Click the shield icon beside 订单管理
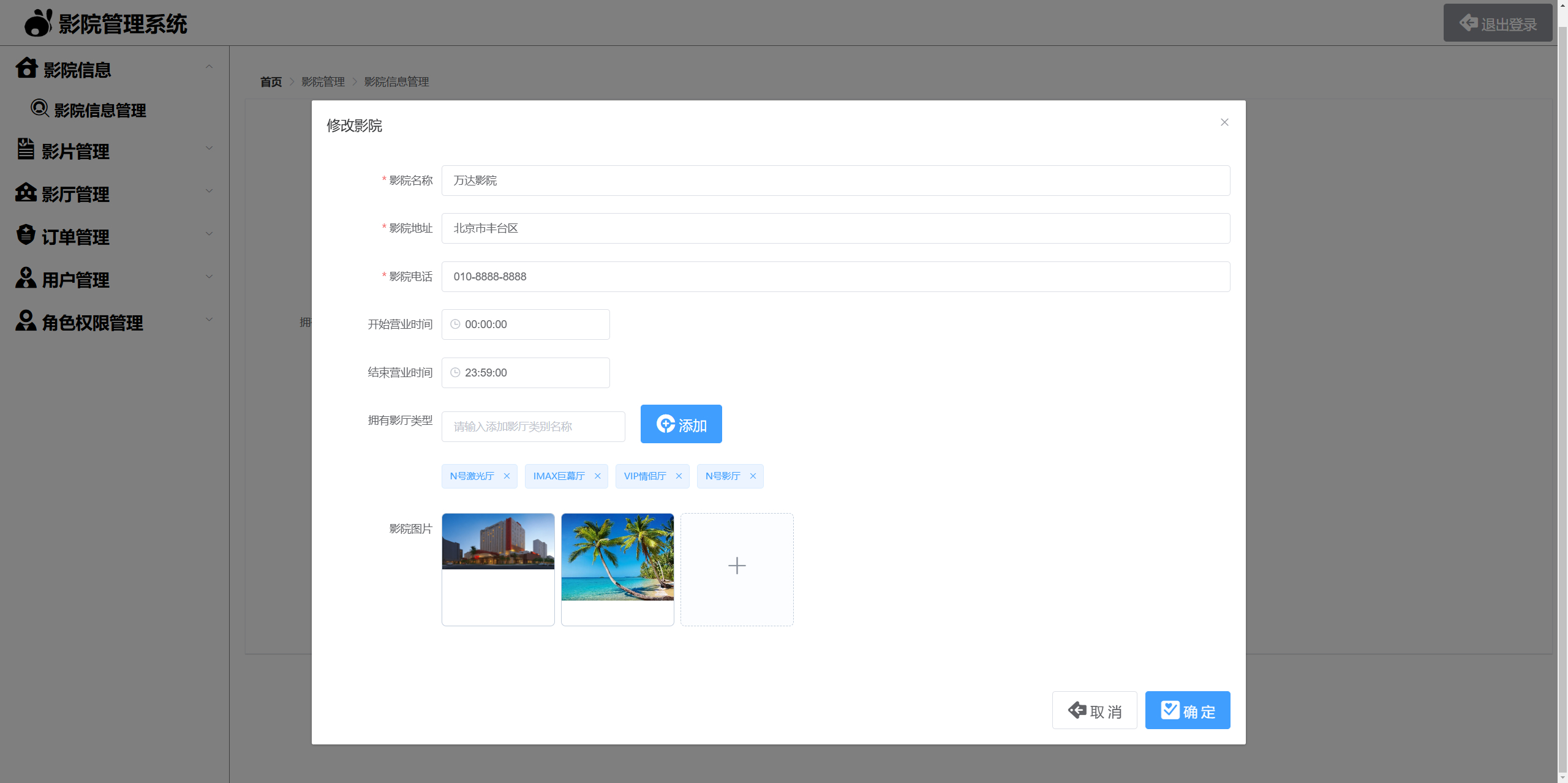Screen dimensions: 1568x783 point(26,234)
